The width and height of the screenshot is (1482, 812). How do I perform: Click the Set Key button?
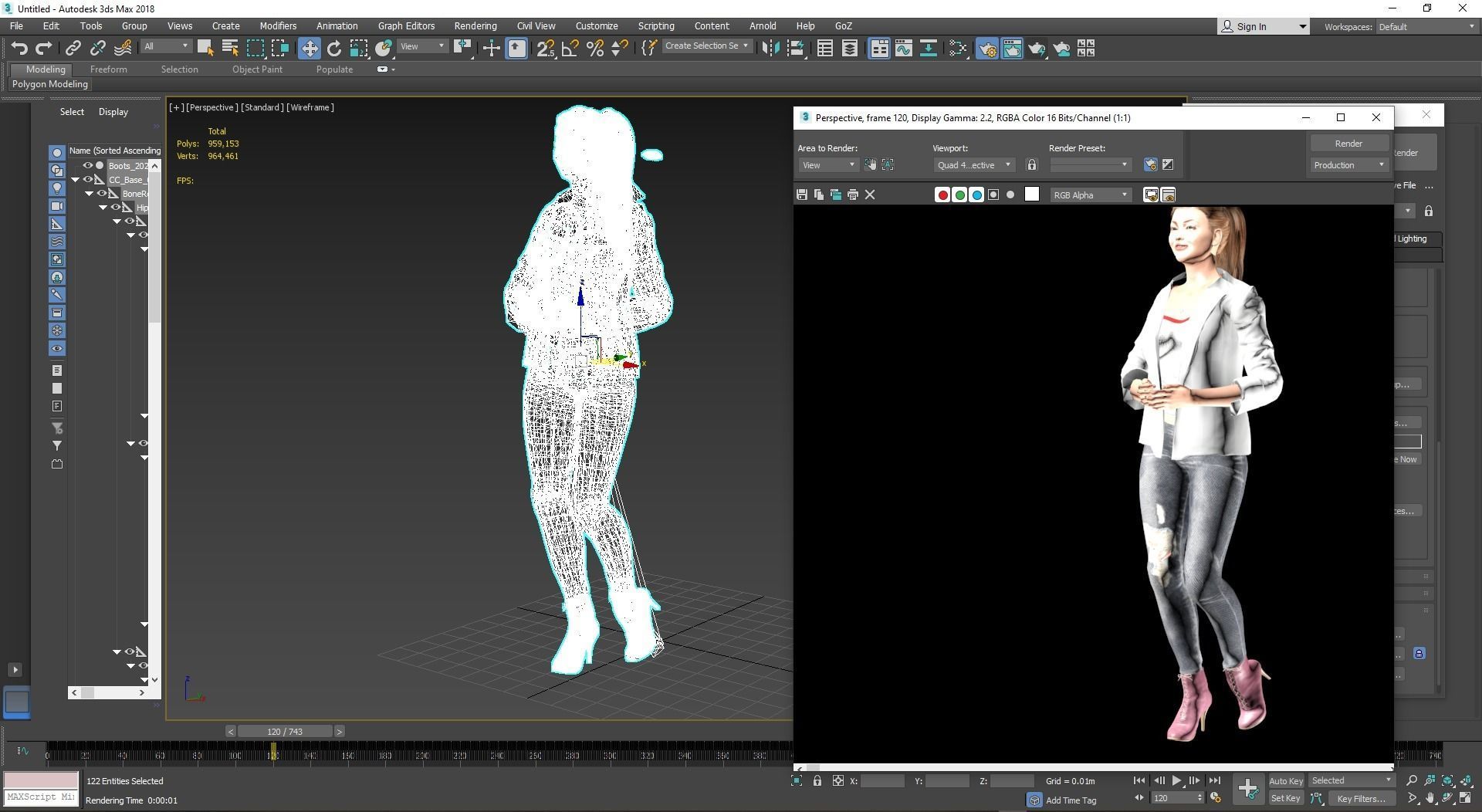pos(1285,799)
